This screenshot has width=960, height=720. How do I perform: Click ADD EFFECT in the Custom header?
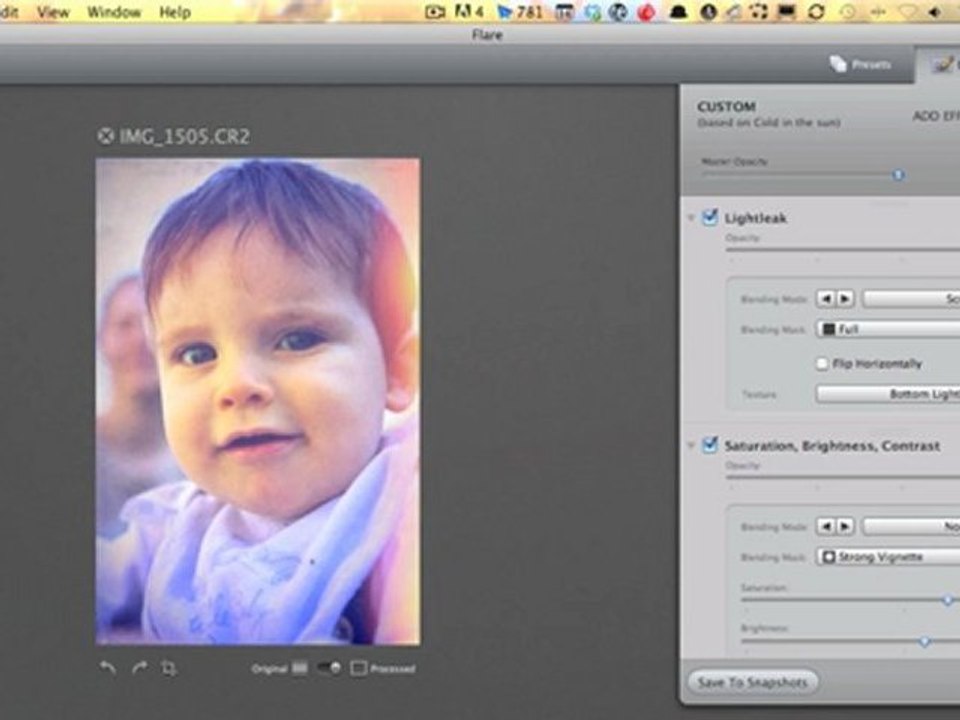click(936, 116)
